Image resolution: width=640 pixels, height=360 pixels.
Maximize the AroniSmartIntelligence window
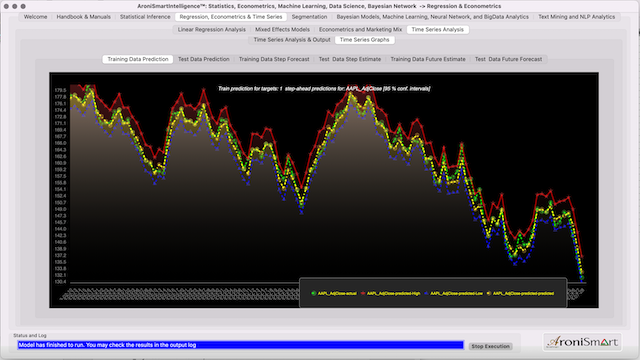(x=23, y=6)
